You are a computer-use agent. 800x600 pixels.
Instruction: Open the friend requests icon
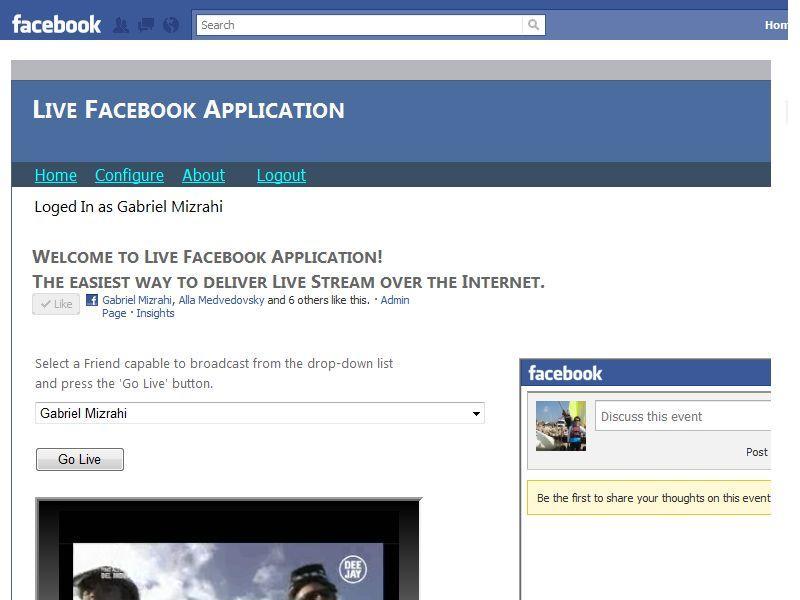click(121, 25)
